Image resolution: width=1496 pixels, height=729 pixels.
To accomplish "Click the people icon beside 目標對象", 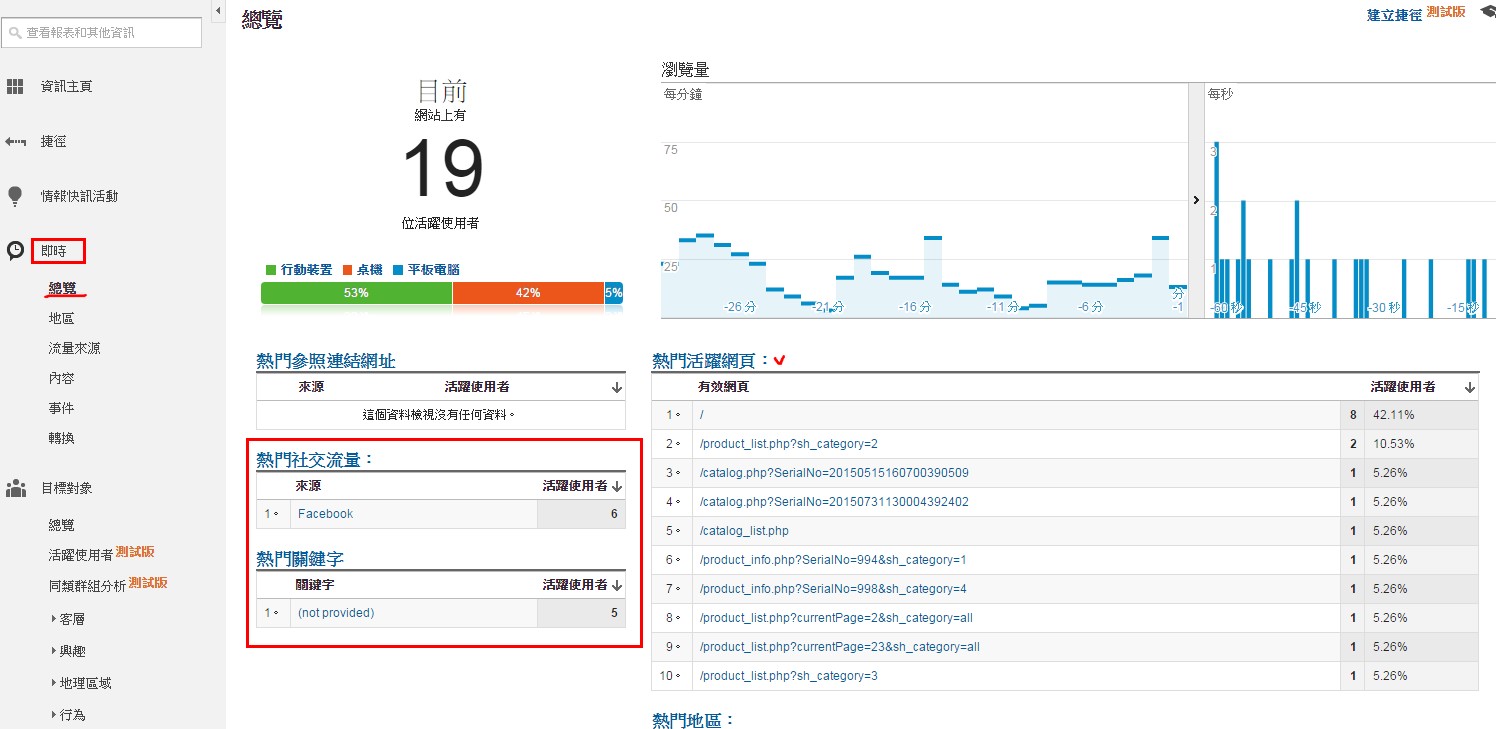I will click(x=15, y=489).
